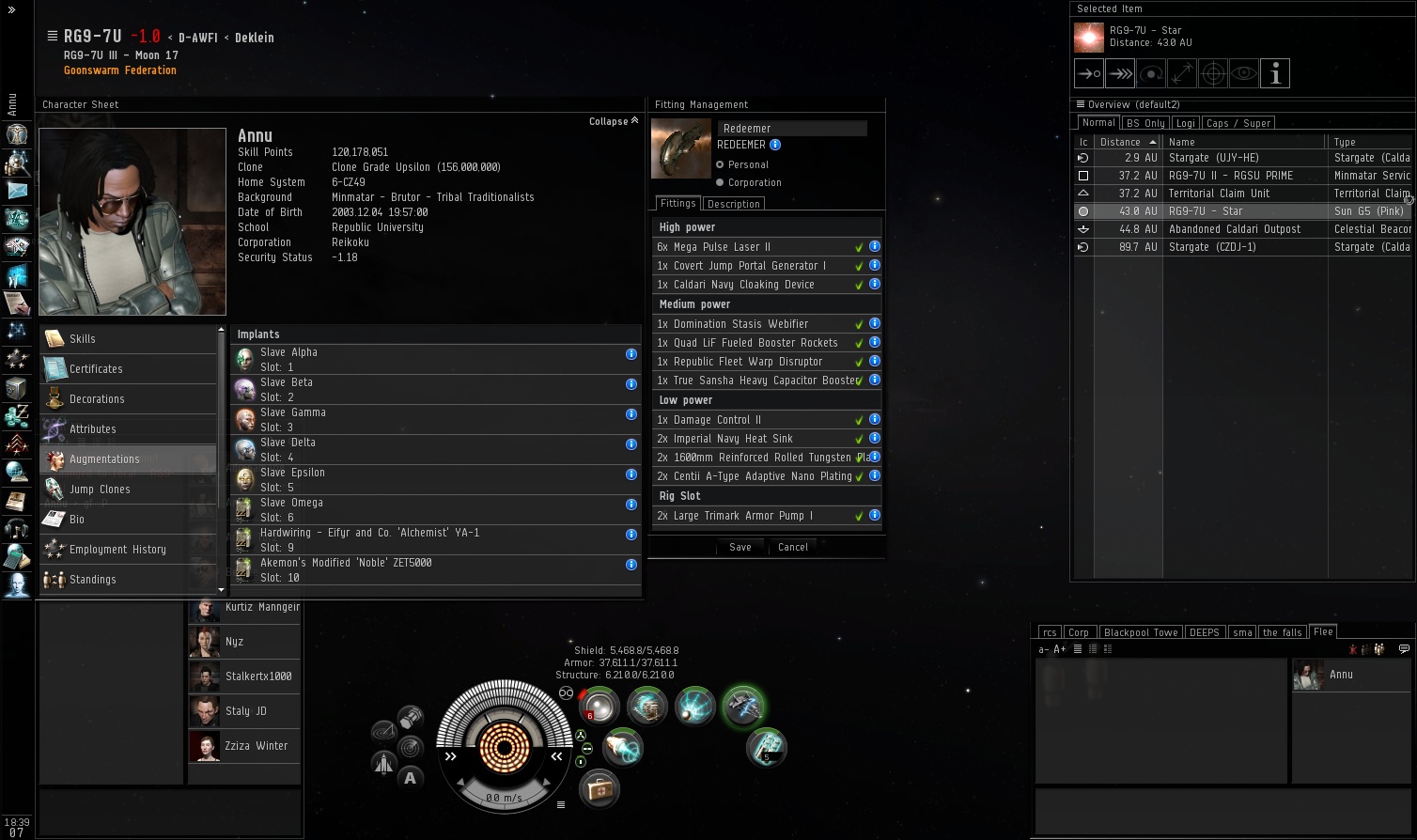Activate the medkit module on the HUD
1417x840 pixels.
tap(599, 789)
